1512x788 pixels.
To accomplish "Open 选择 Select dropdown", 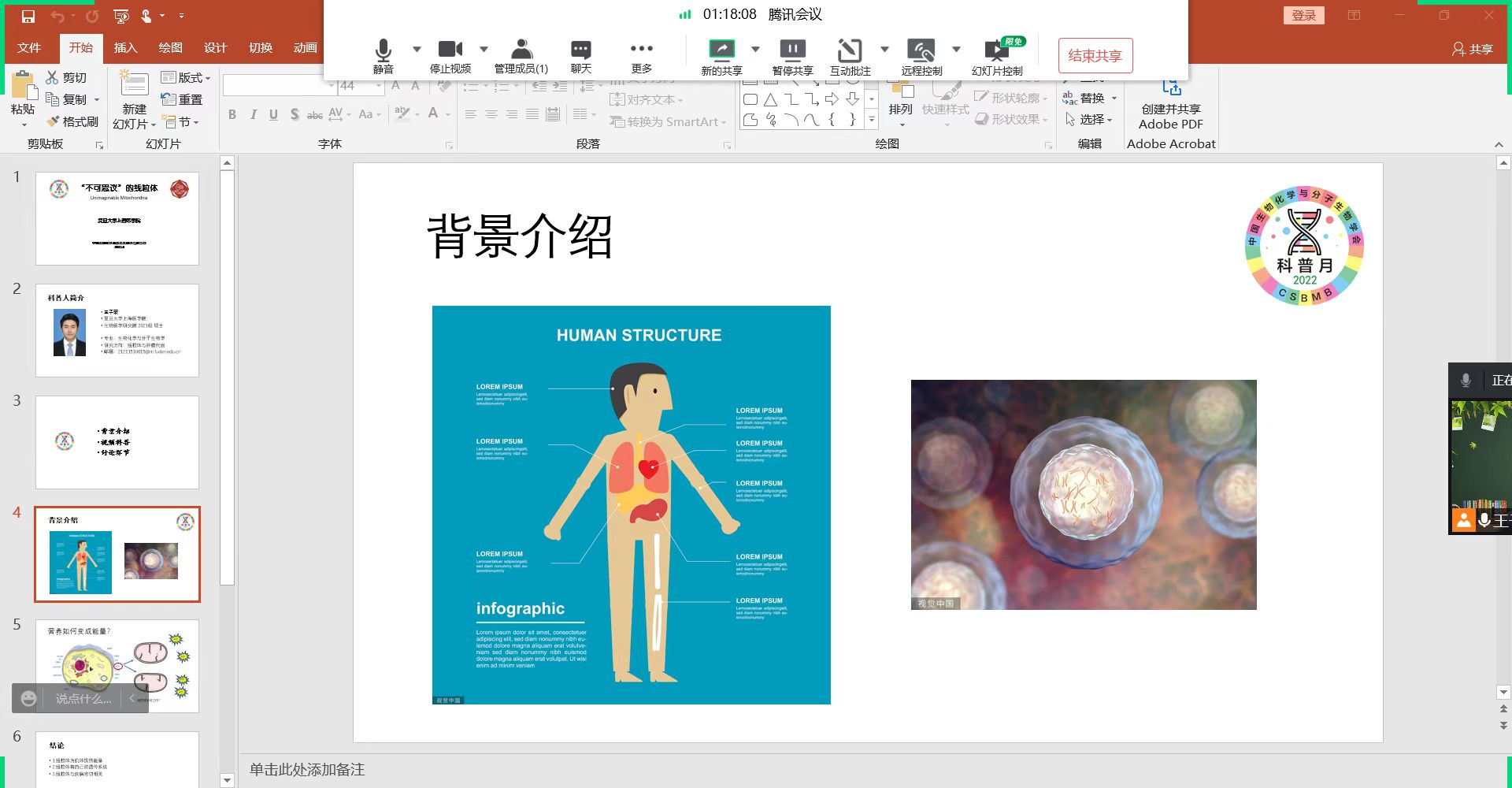I will pyautogui.click(x=1088, y=119).
